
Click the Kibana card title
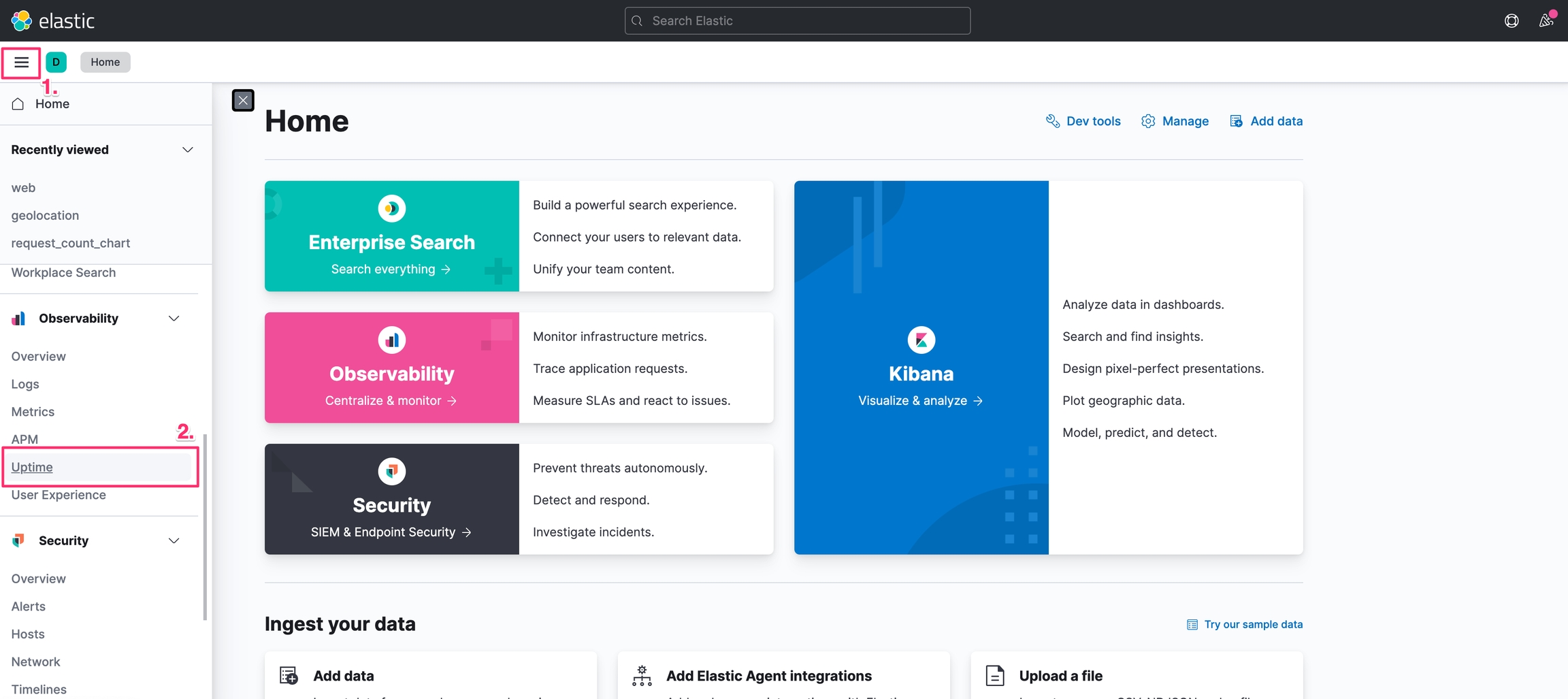(921, 374)
